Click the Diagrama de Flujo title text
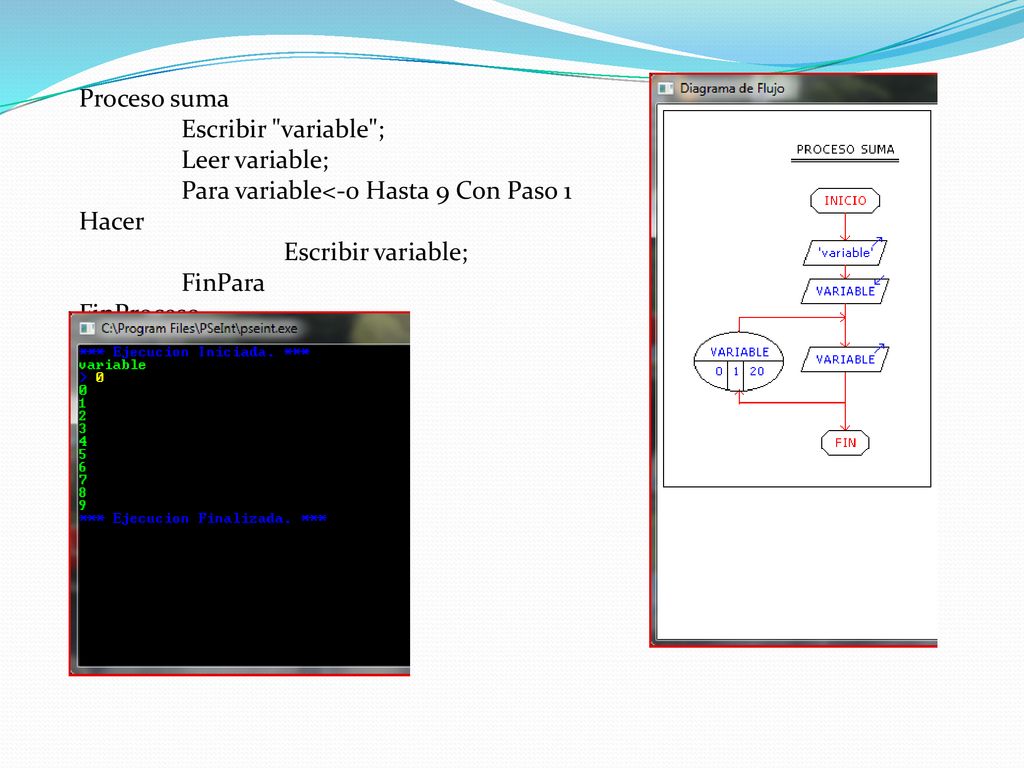 pyautogui.click(x=732, y=88)
